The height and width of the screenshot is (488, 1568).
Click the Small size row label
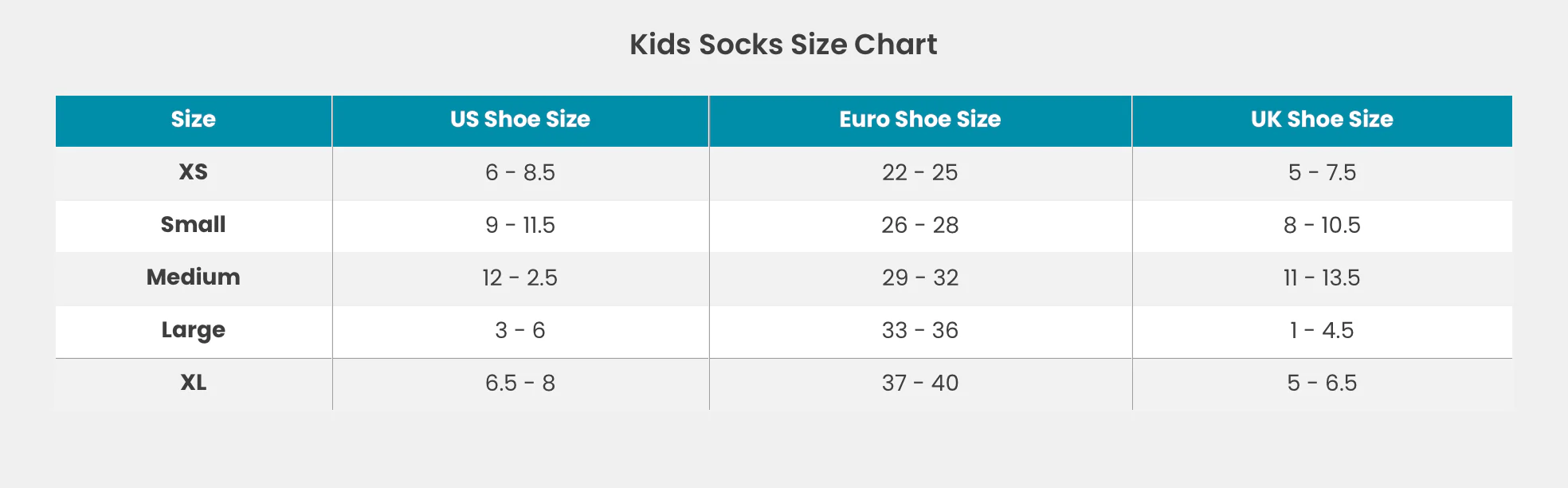point(194,225)
